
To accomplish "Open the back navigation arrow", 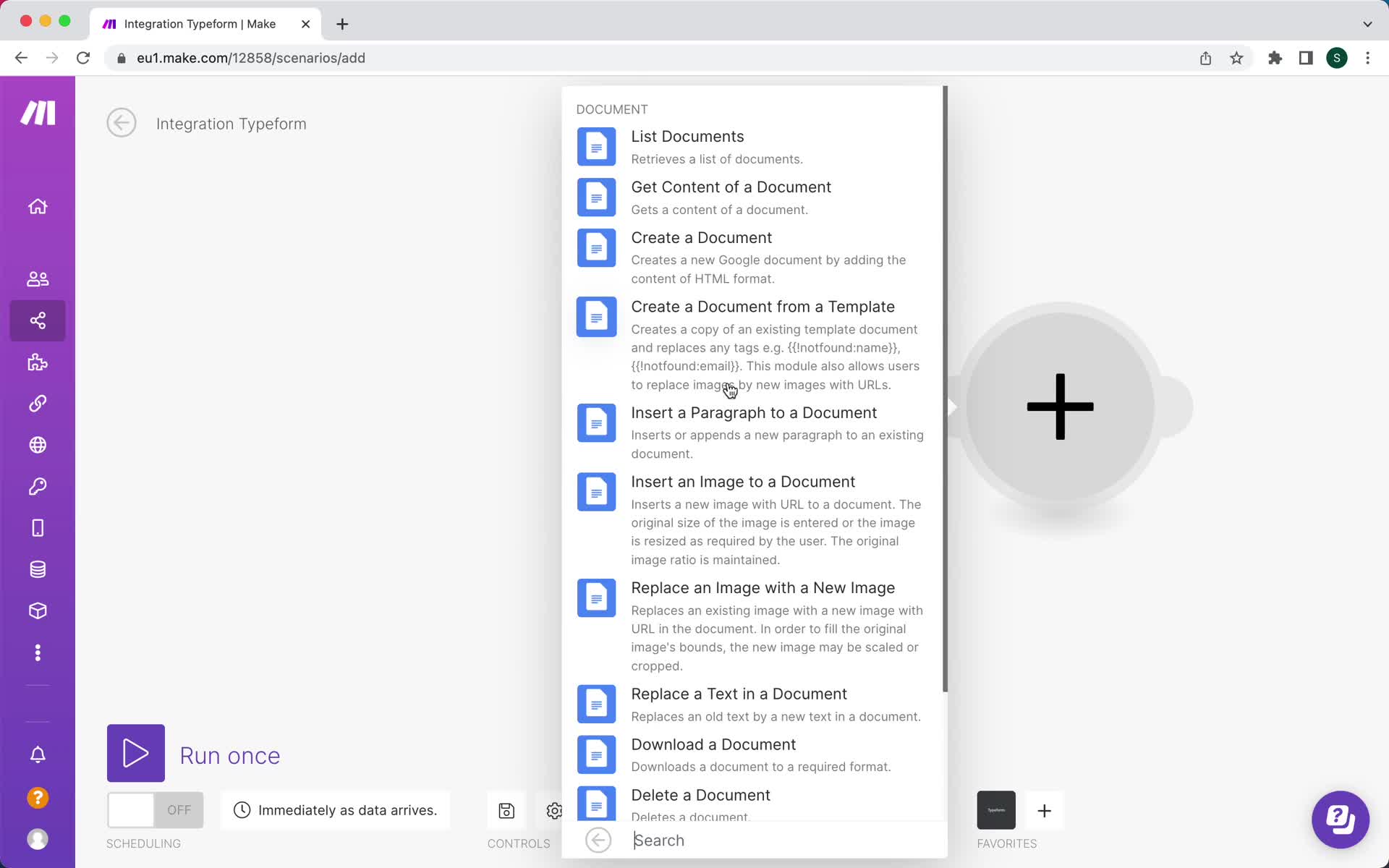I will click(121, 122).
